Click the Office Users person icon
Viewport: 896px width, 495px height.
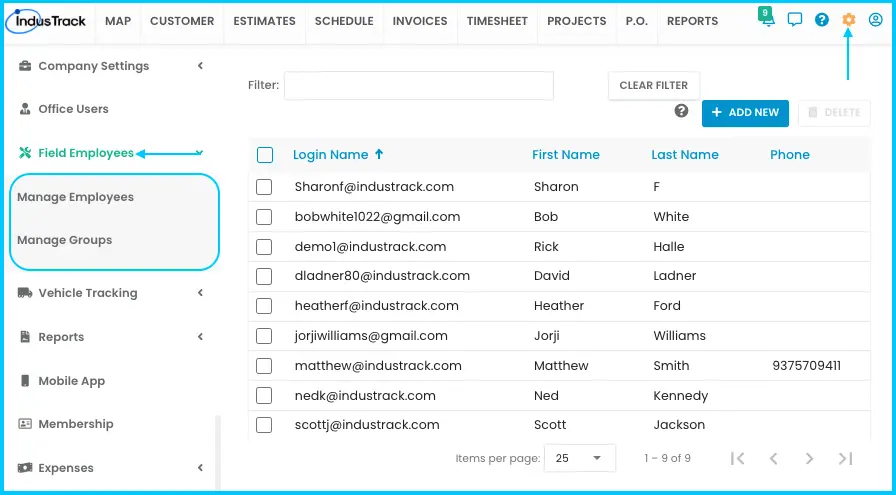(25, 109)
